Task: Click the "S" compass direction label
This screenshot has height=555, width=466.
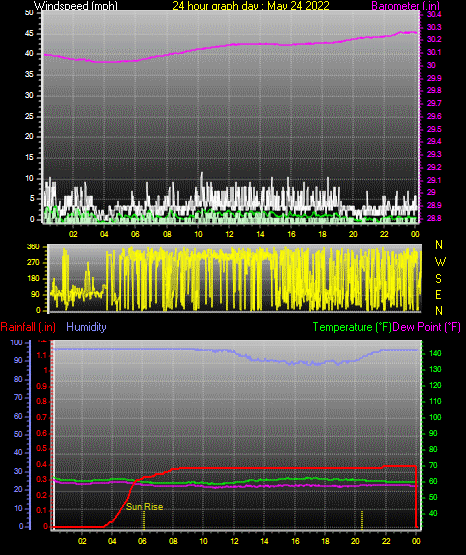Action: (438, 279)
